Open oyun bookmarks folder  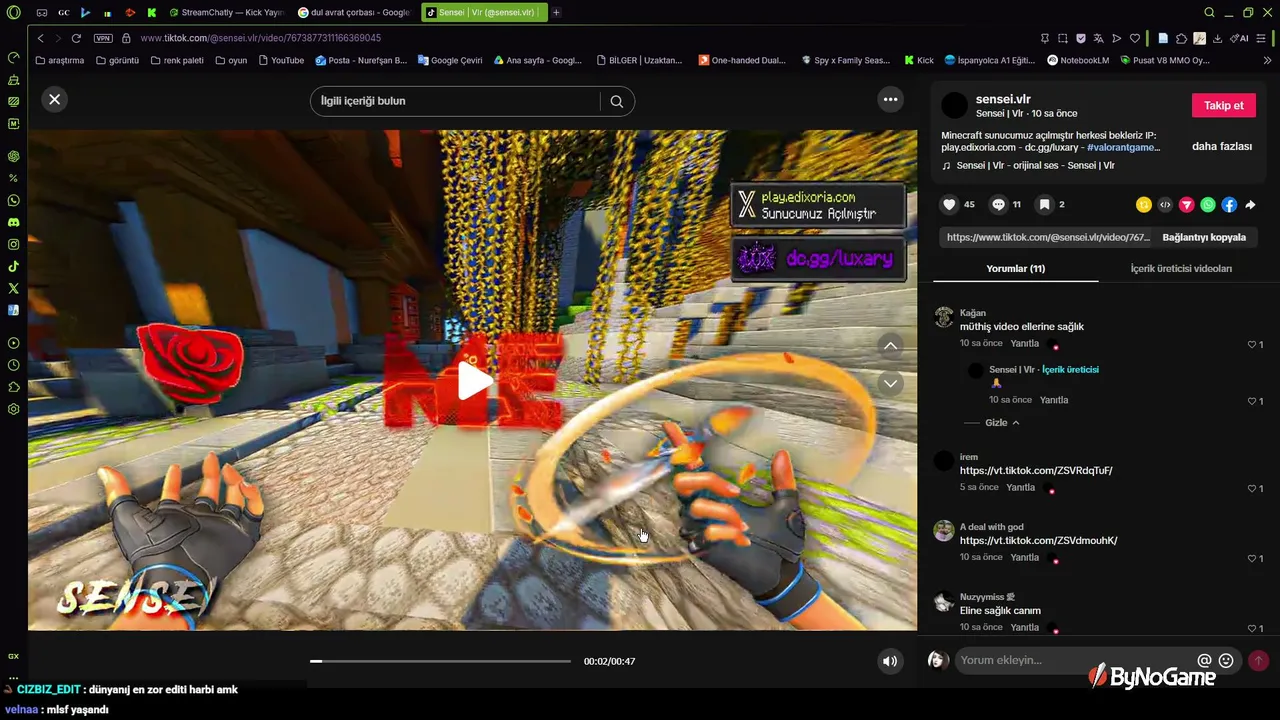click(231, 60)
